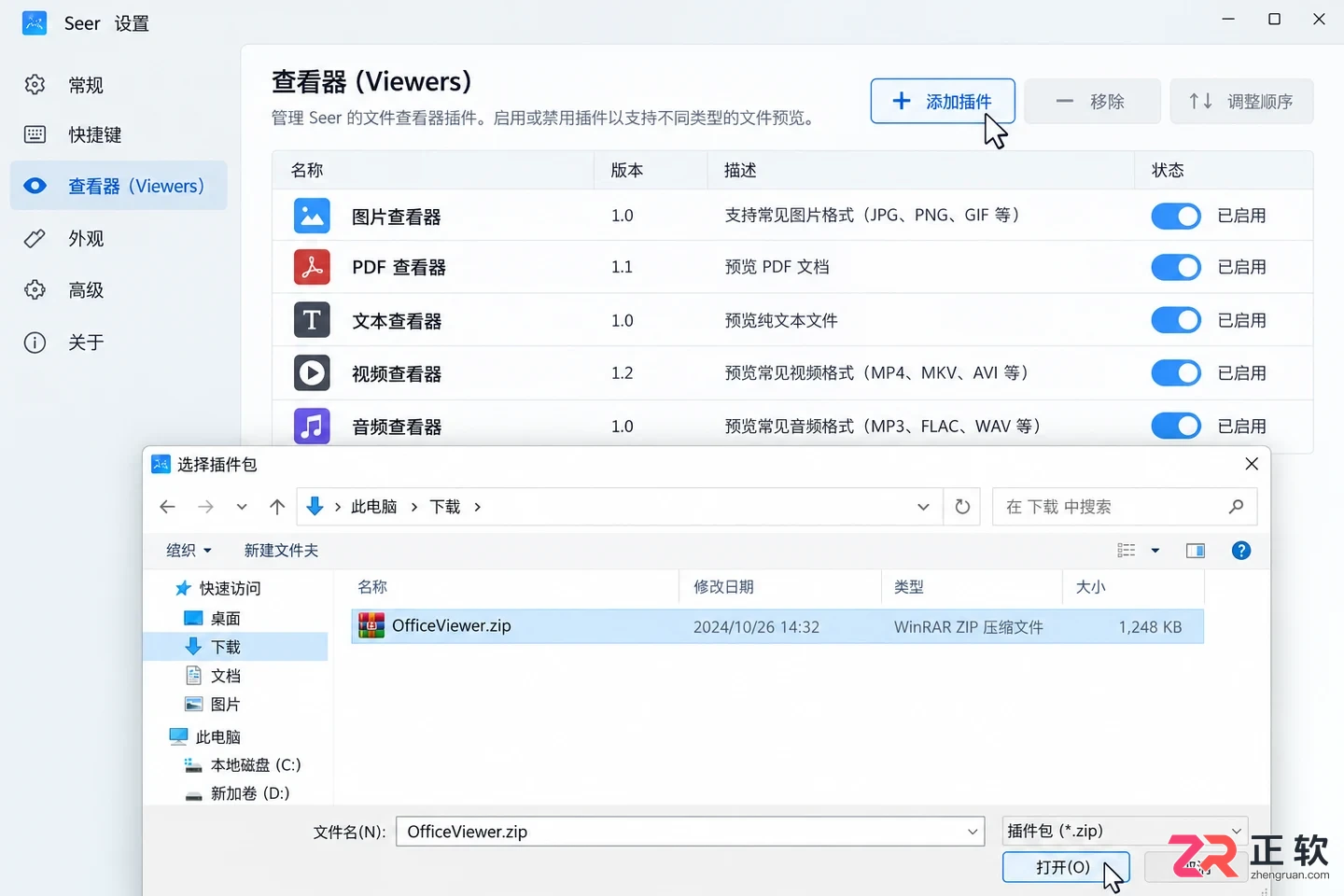
Task: Click the 在 下载 中搜索 search field
Action: 1125,507
